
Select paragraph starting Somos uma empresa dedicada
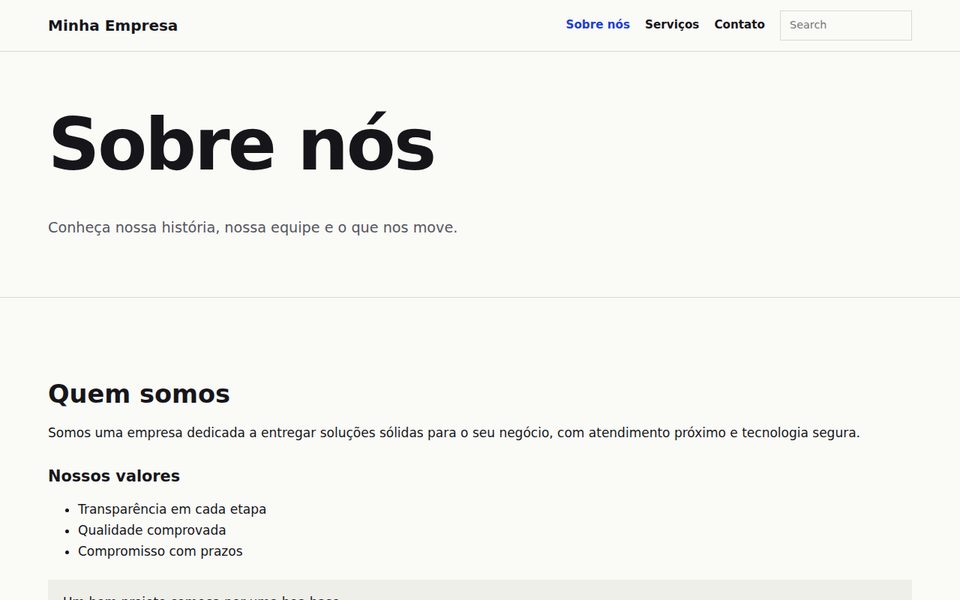click(454, 433)
